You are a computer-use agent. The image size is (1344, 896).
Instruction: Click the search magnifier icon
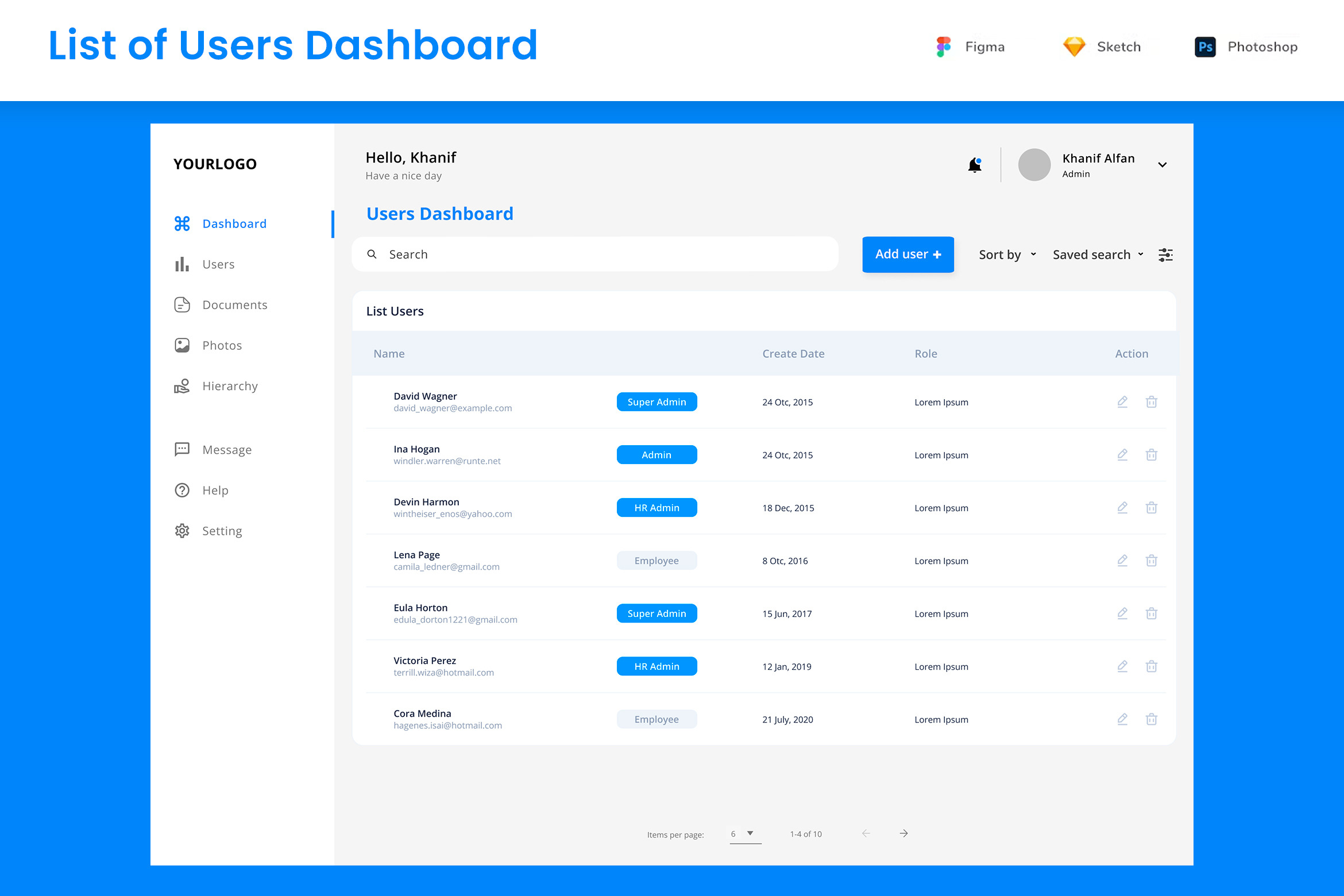click(x=372, y=254)
